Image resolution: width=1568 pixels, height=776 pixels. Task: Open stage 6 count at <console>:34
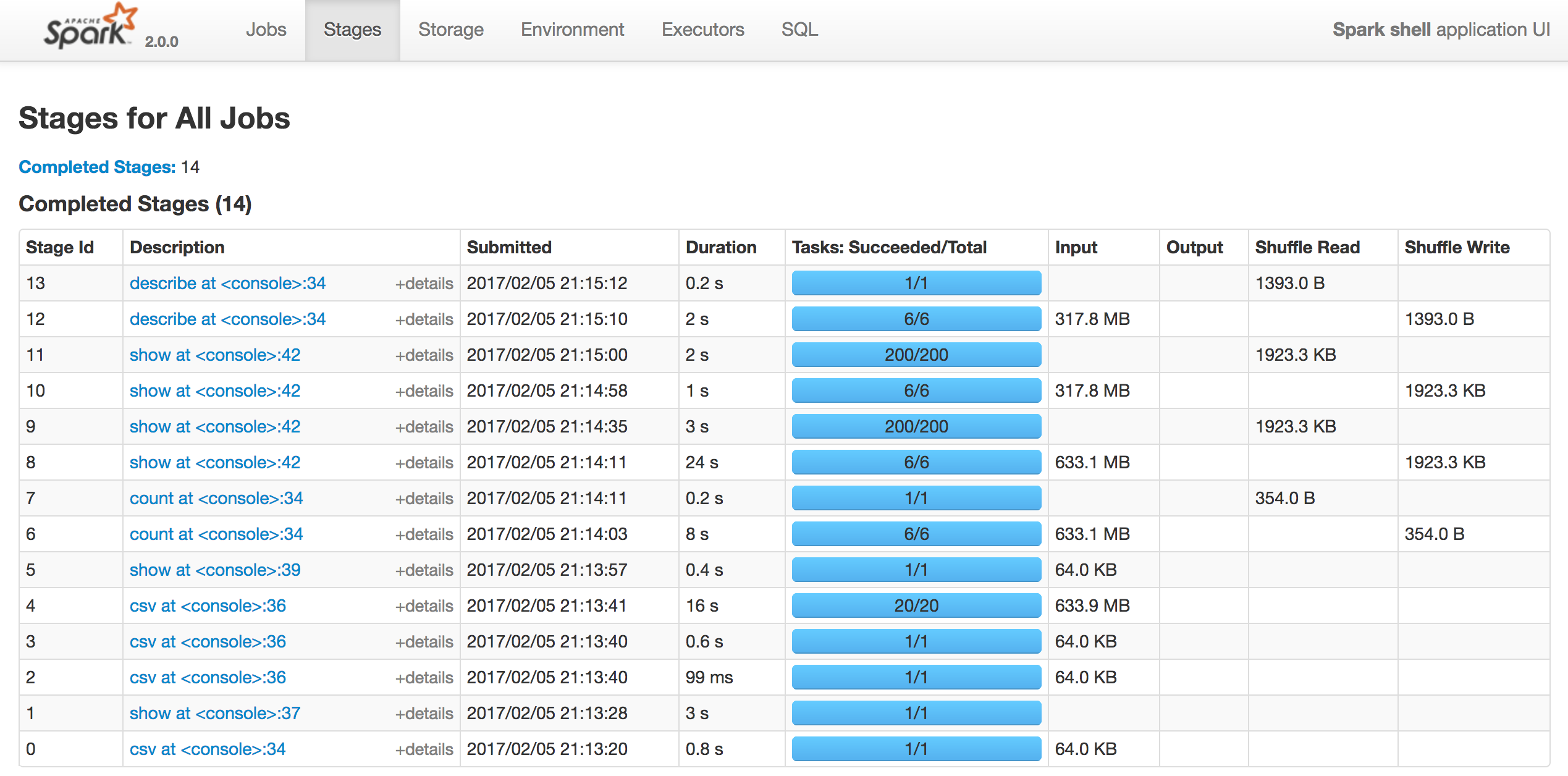[216, 534]
